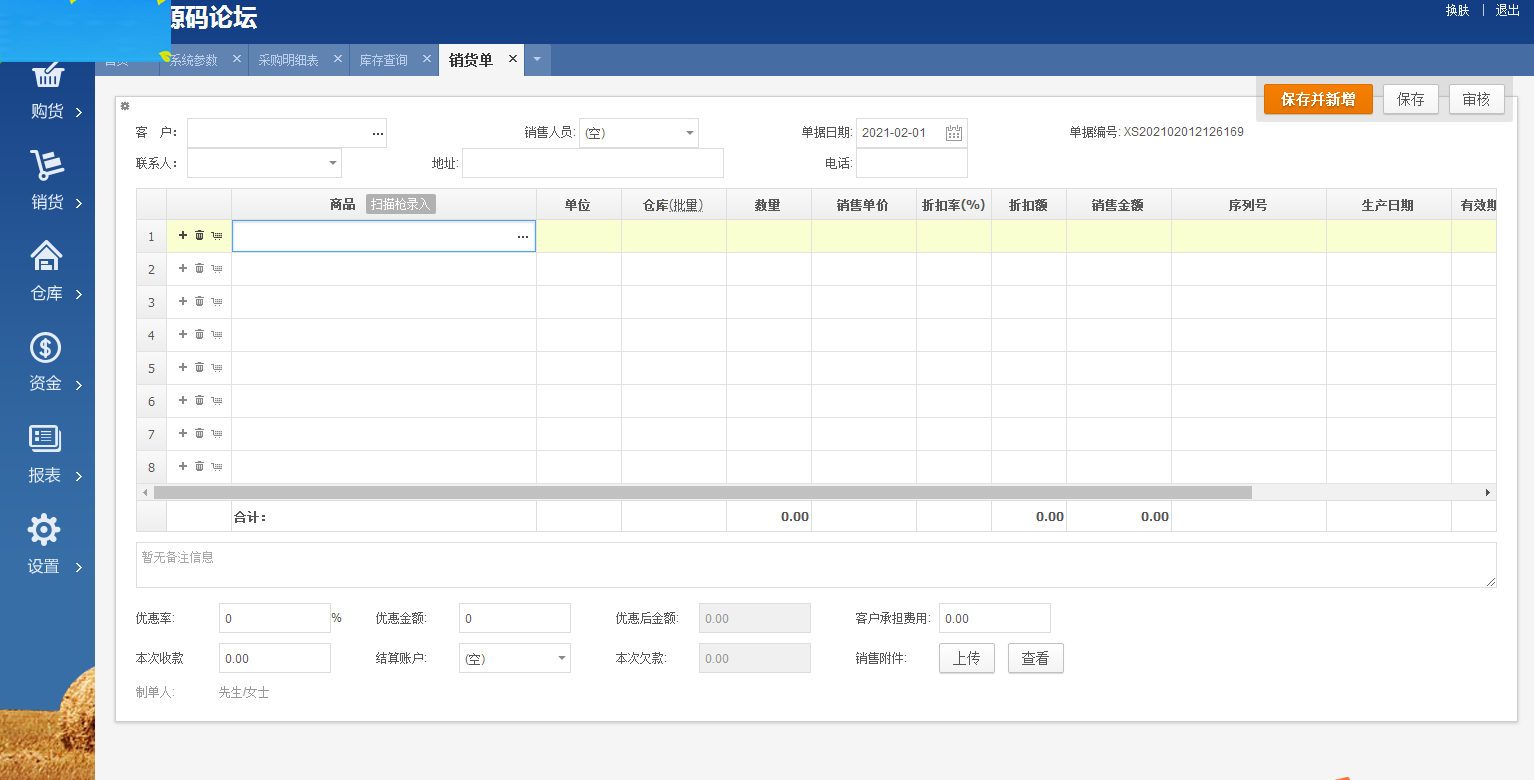
Task: Click the 保存并新增 button
Action: pyautogui.click(x=1318, y=99)
